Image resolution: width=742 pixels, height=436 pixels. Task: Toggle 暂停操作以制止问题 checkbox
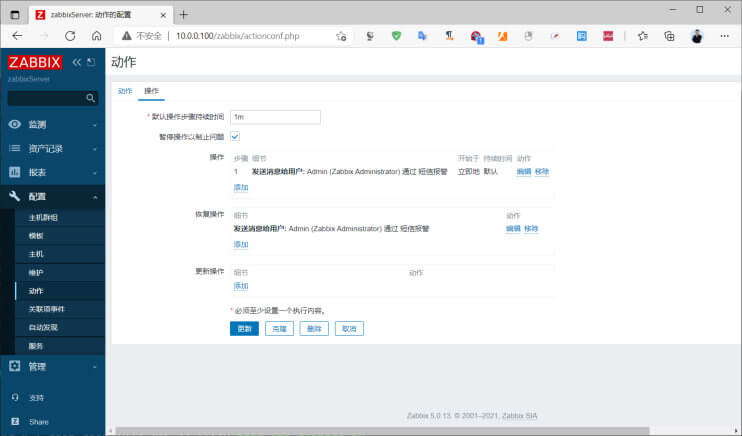[x=235, y=136]
